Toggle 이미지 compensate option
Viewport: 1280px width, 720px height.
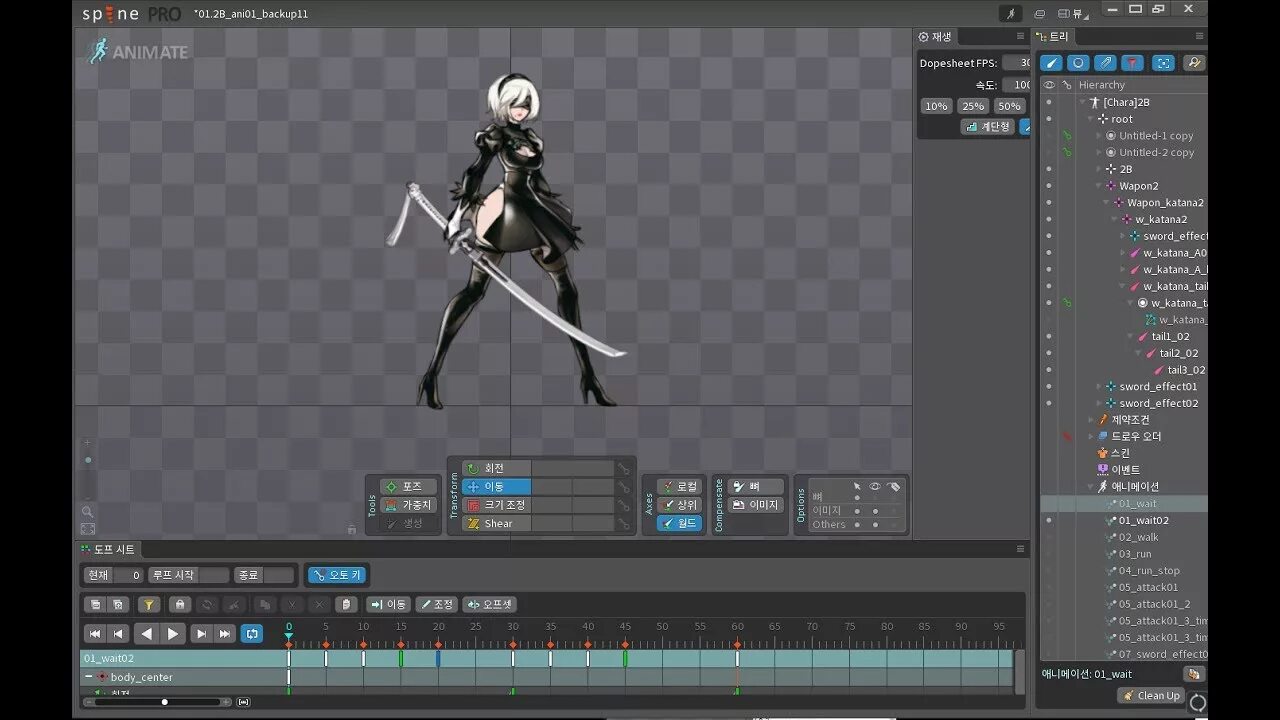[755, 505]
